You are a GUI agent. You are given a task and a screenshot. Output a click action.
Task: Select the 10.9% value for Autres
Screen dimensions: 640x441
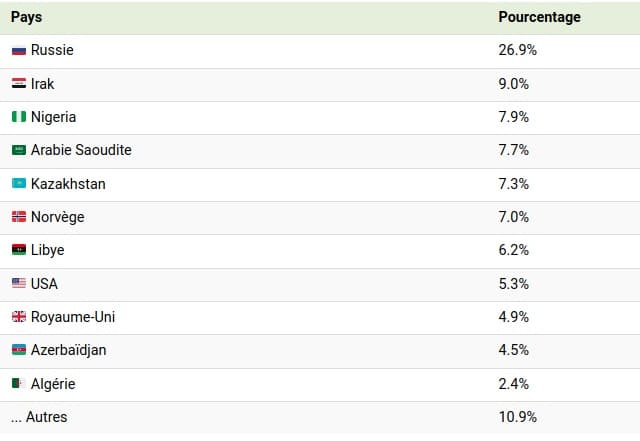[518, 417]
